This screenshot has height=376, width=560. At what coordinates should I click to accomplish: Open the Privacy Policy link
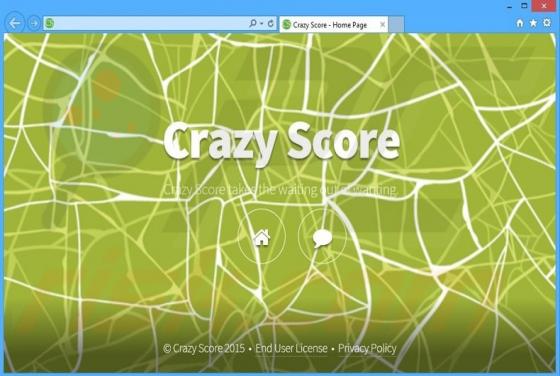pyautogui.click(x=367, y=348)
